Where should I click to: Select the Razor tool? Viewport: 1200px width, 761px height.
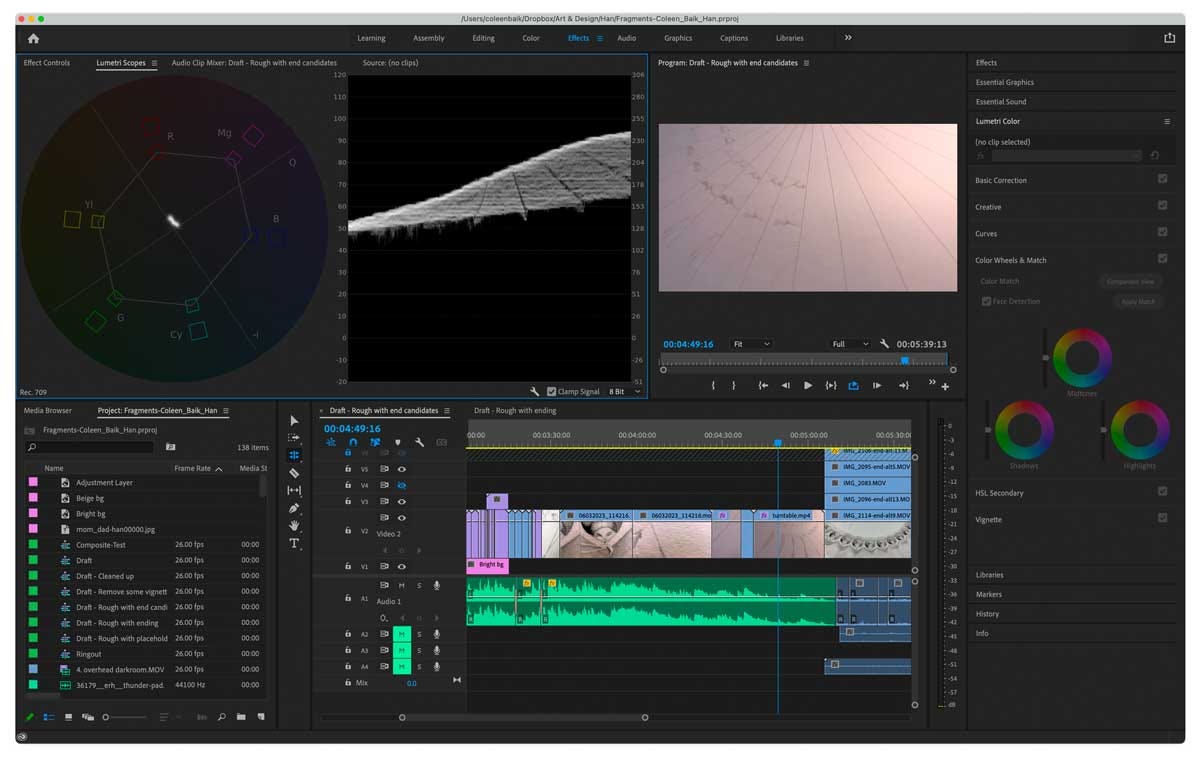click(x=294, y=473)
